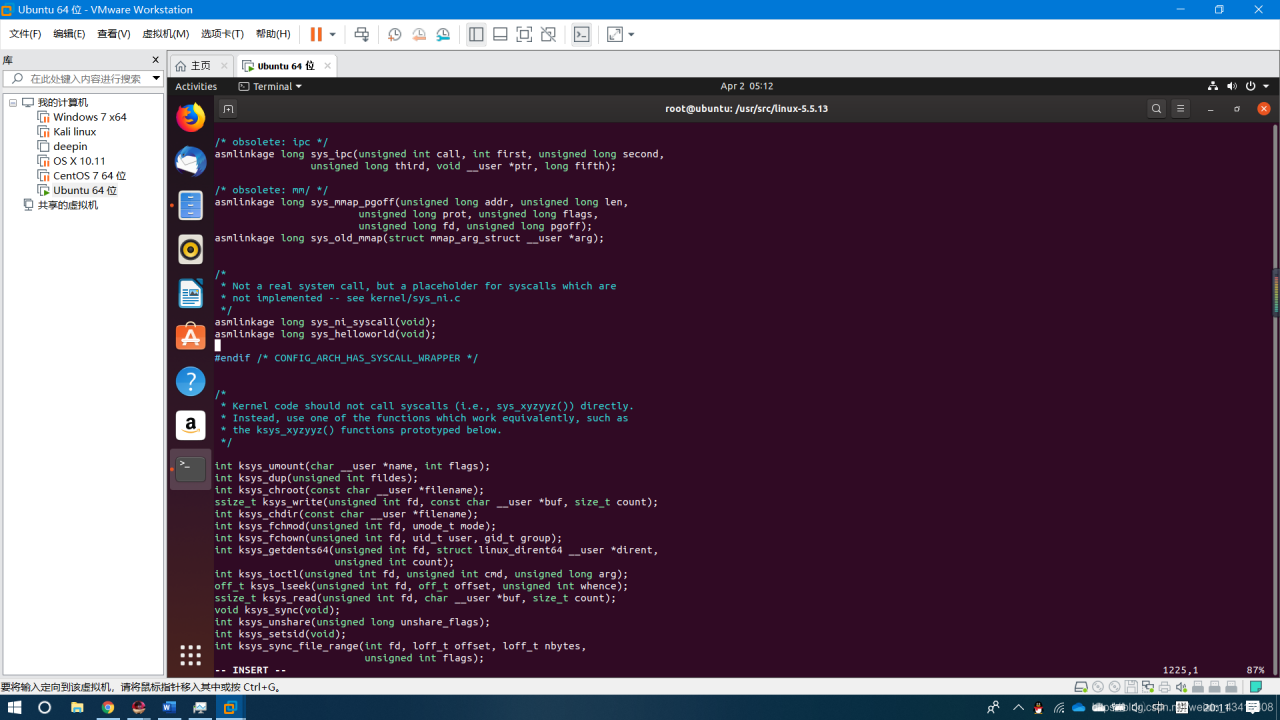
Task: Click the terminal search magnifier button
Action: click(x=1156, y=109)
